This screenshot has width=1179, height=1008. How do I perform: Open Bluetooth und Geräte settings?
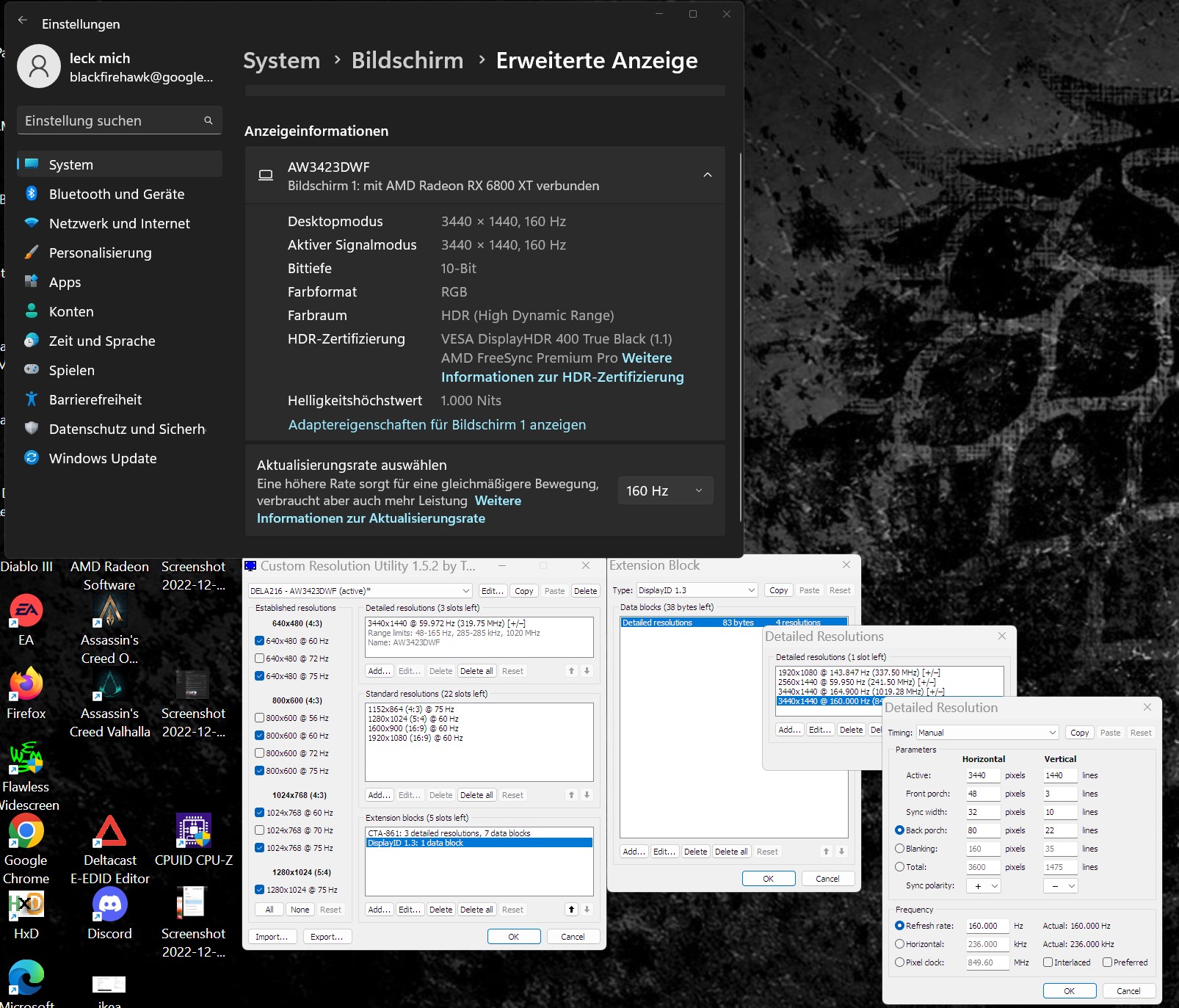[x=120, y=194]
